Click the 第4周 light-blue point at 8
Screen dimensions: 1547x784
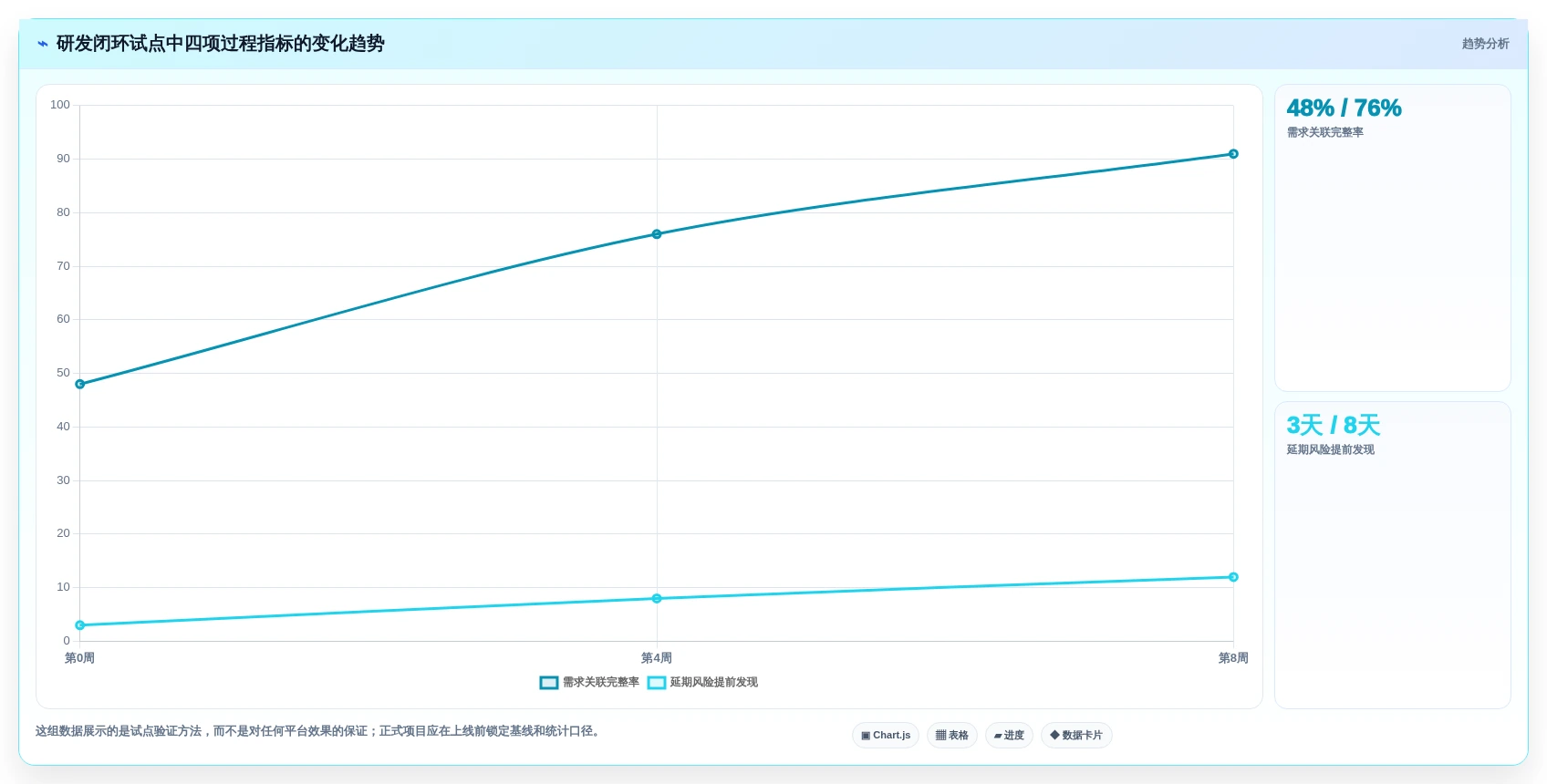[657, 599]
